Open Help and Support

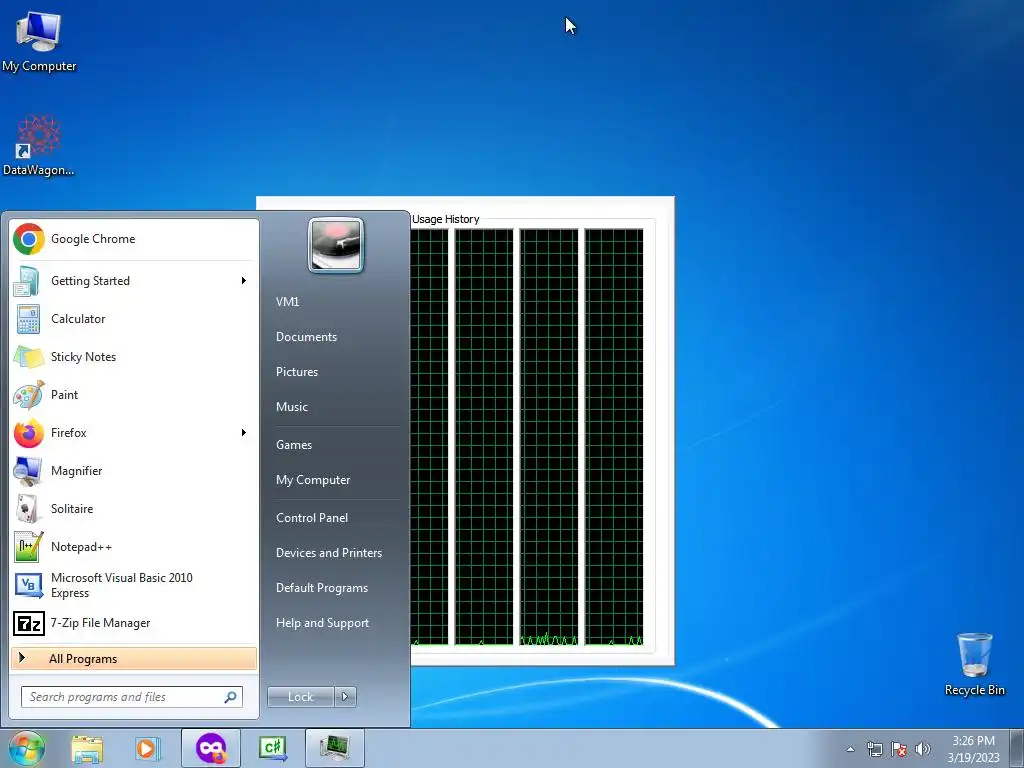(x=322, y=623)
